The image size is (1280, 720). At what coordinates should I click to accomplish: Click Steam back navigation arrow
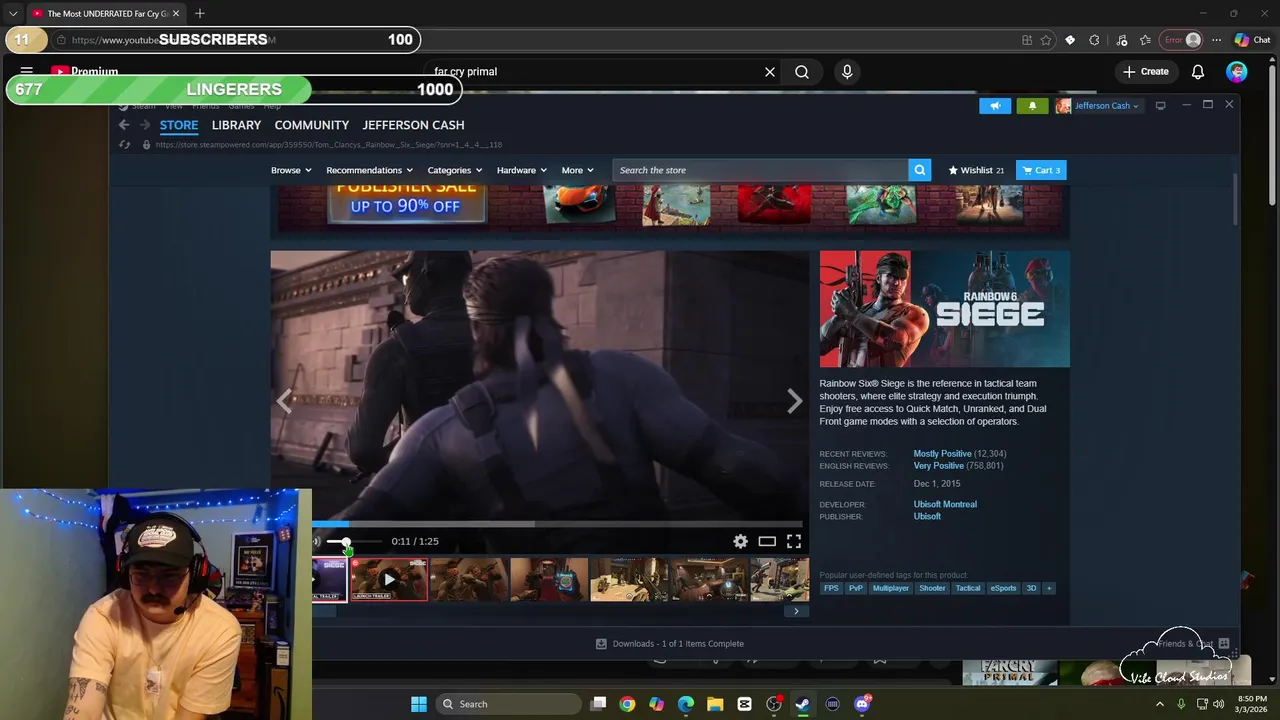click(x=124, y=125)
